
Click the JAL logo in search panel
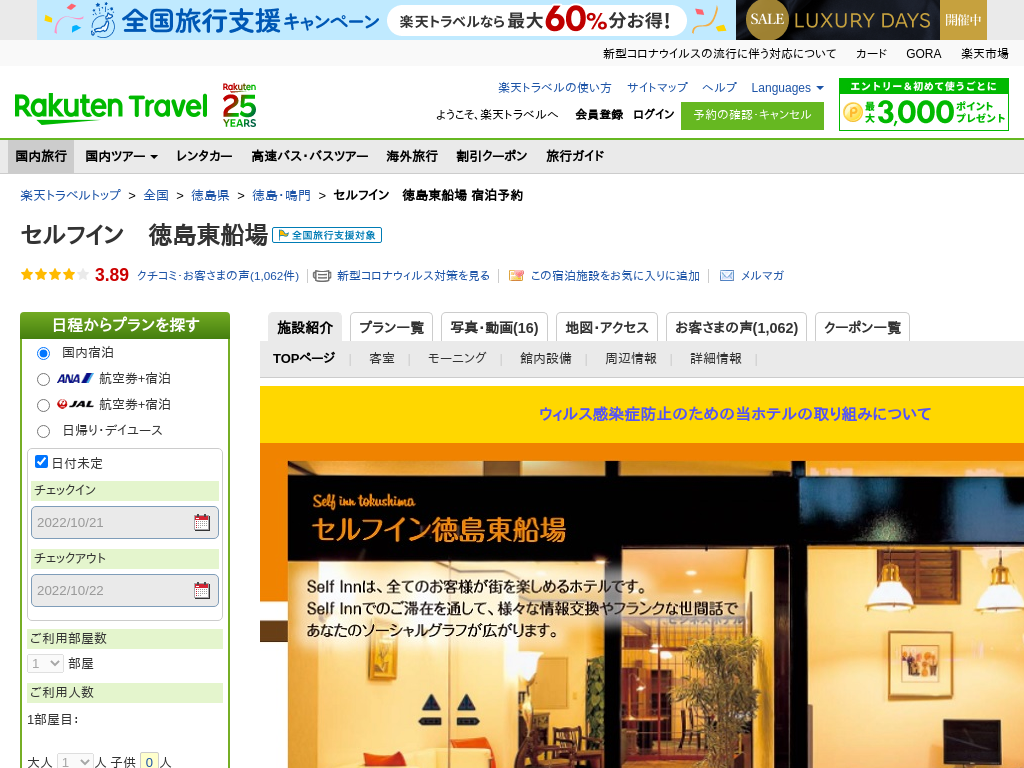pos(75,404)
